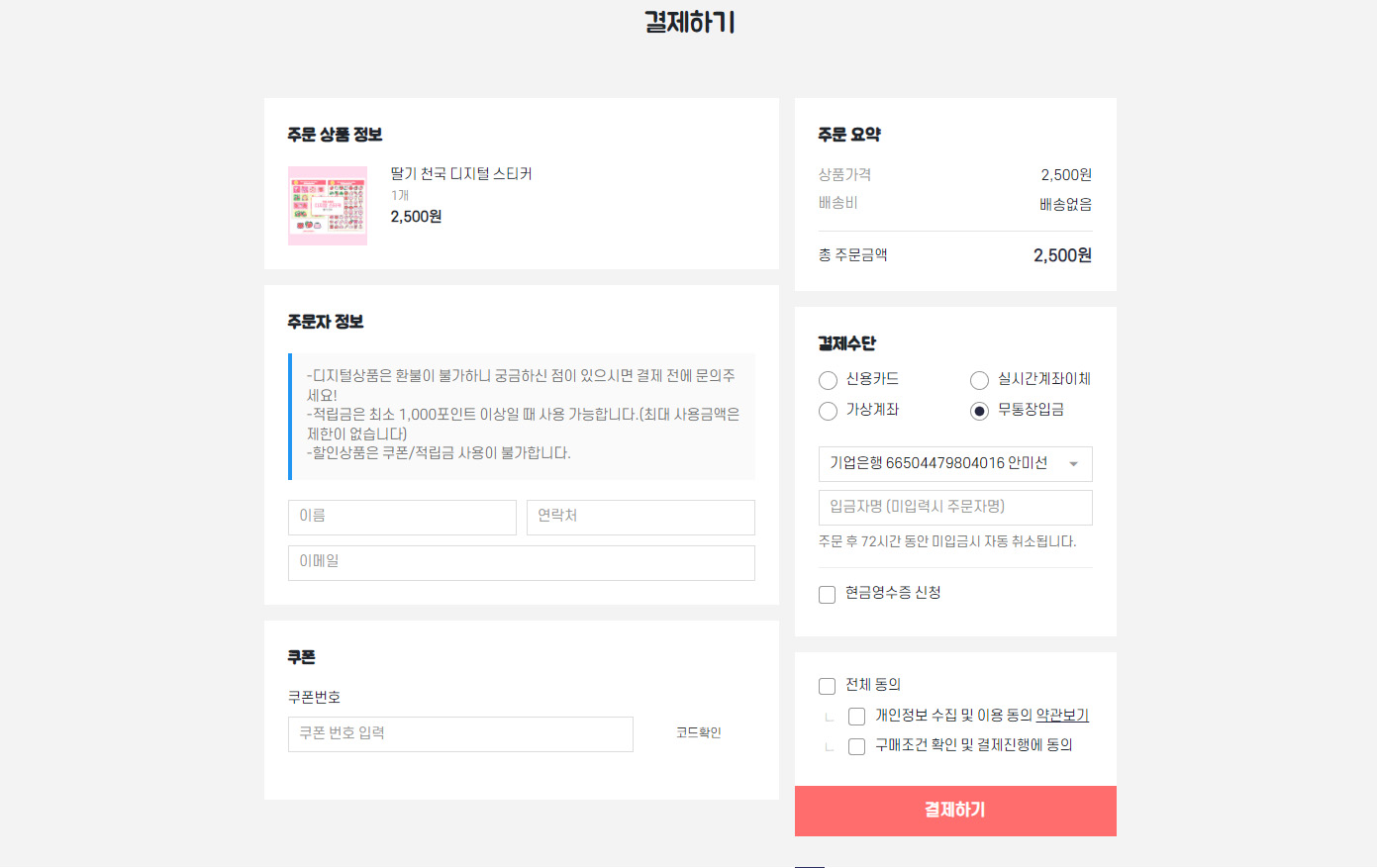Select the 신용카드 payment option

click(829, 380)
